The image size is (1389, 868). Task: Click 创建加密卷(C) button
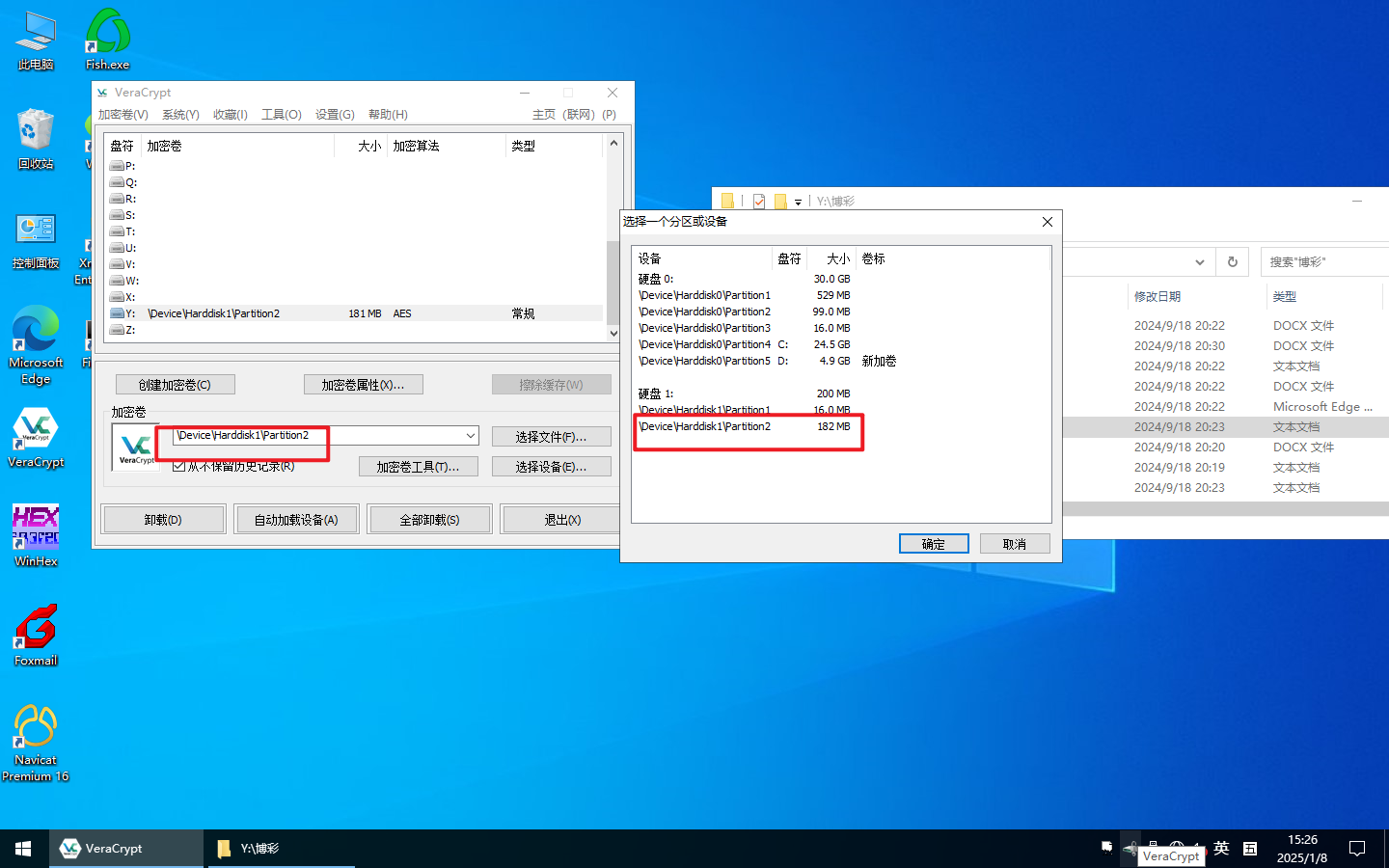[175, 385]
